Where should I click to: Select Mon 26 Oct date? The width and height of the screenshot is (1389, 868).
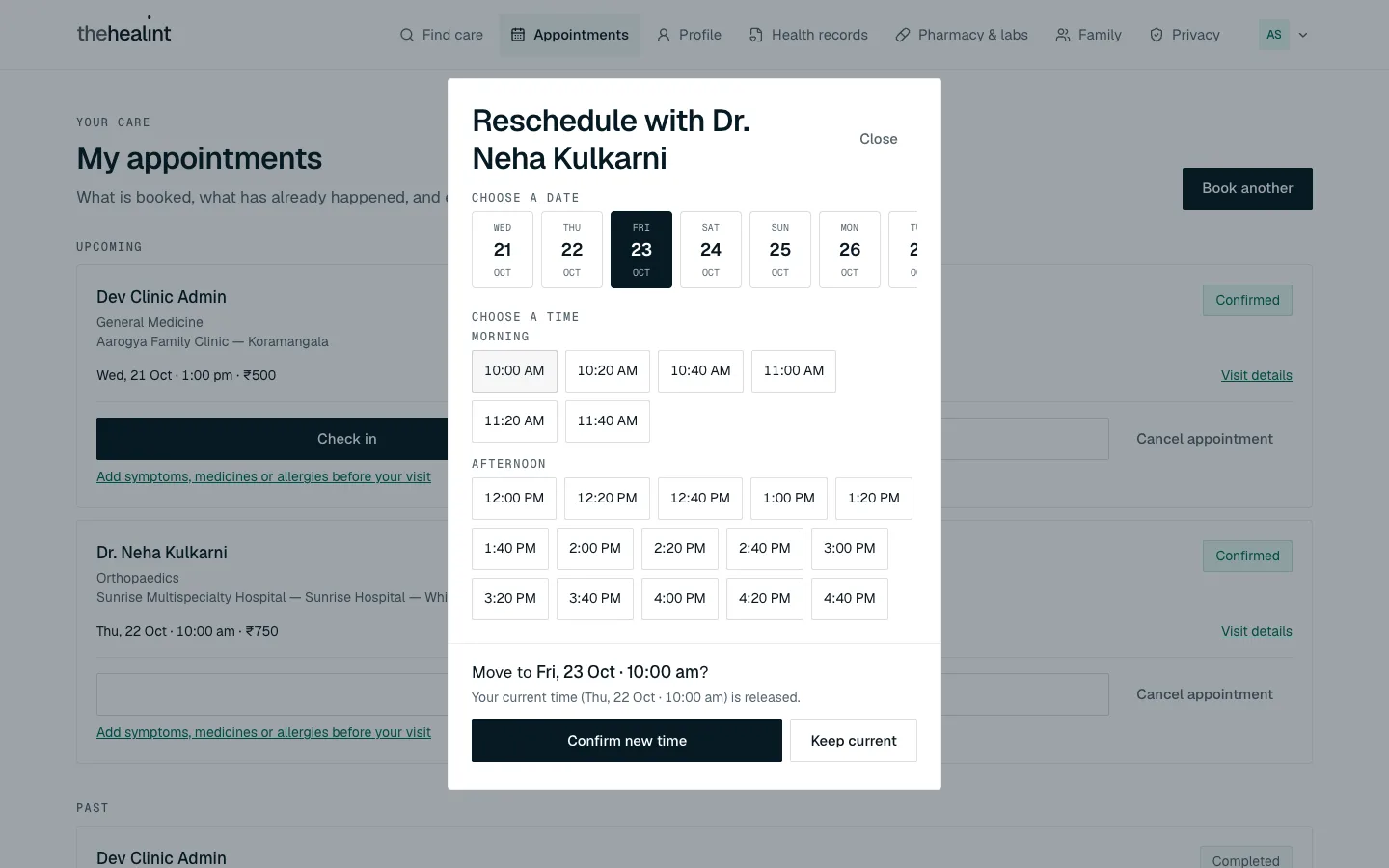point(850,250)
